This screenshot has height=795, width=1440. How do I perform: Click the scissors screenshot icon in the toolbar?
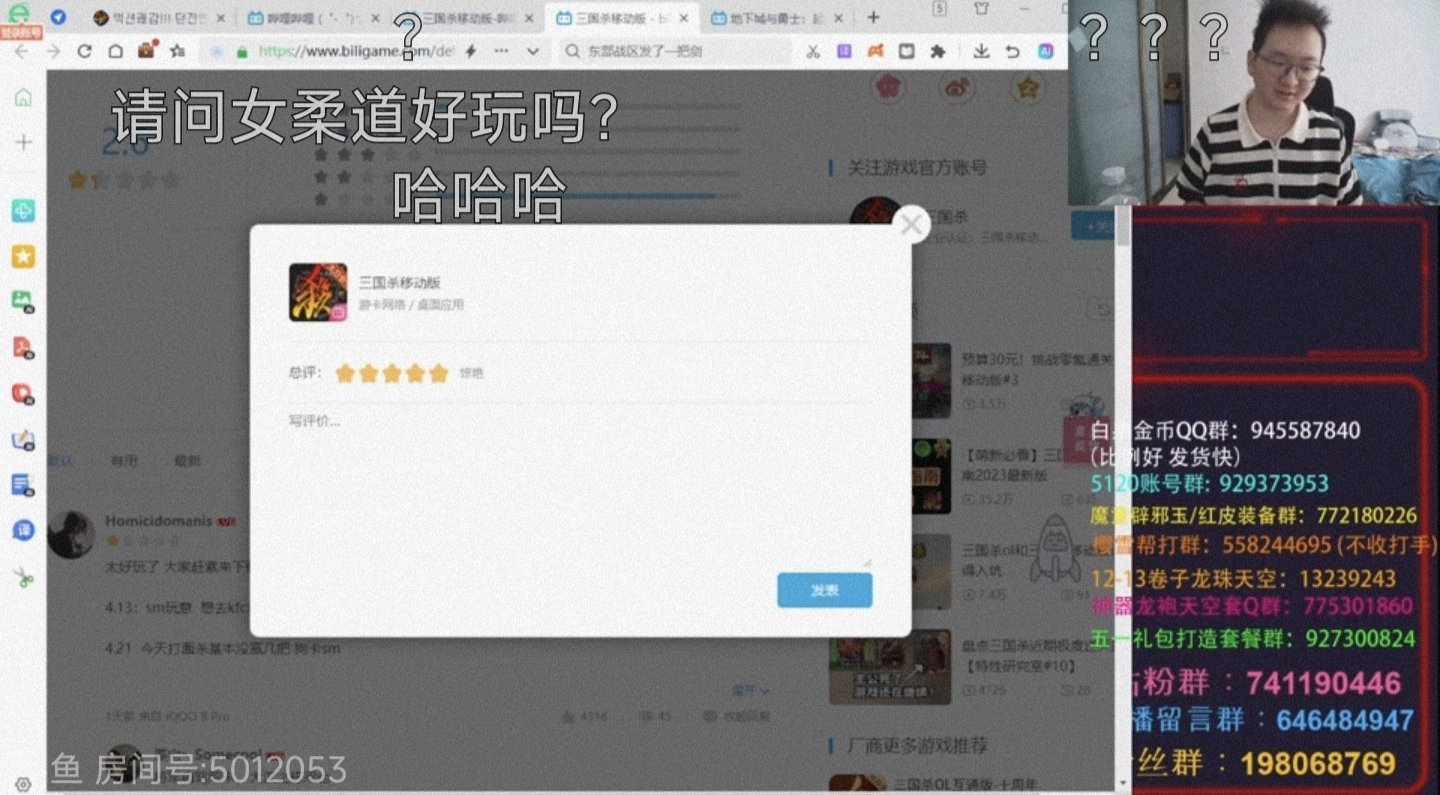coord(812,52)
